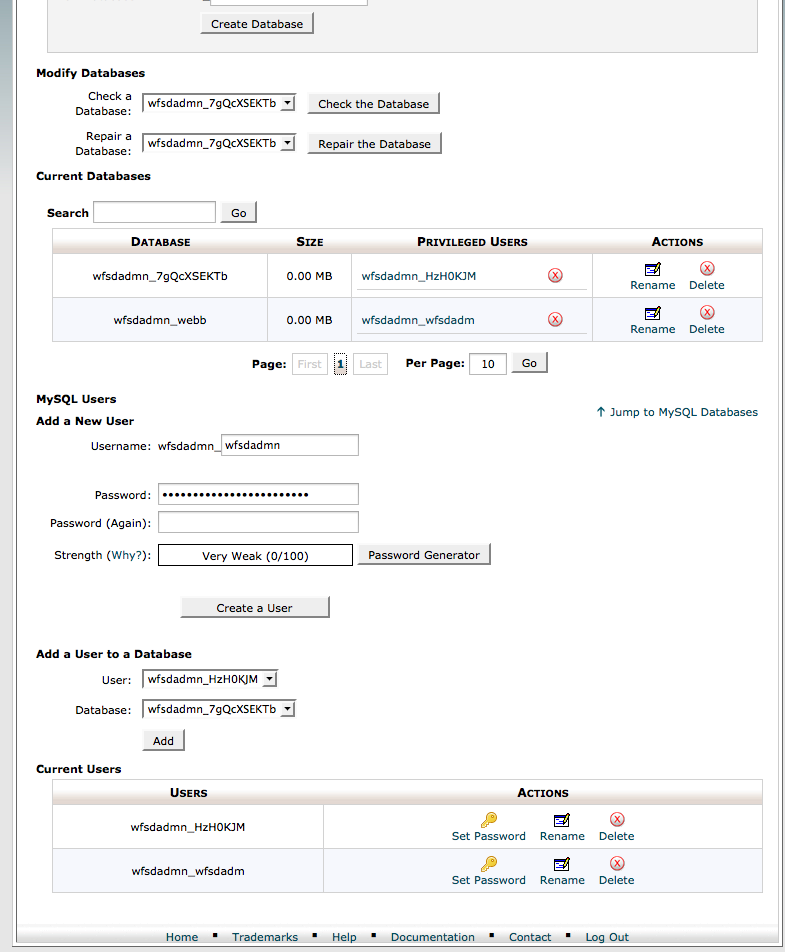Open the Check a Database dropdown
Screen dimensions: 785x952
[219, 103]
